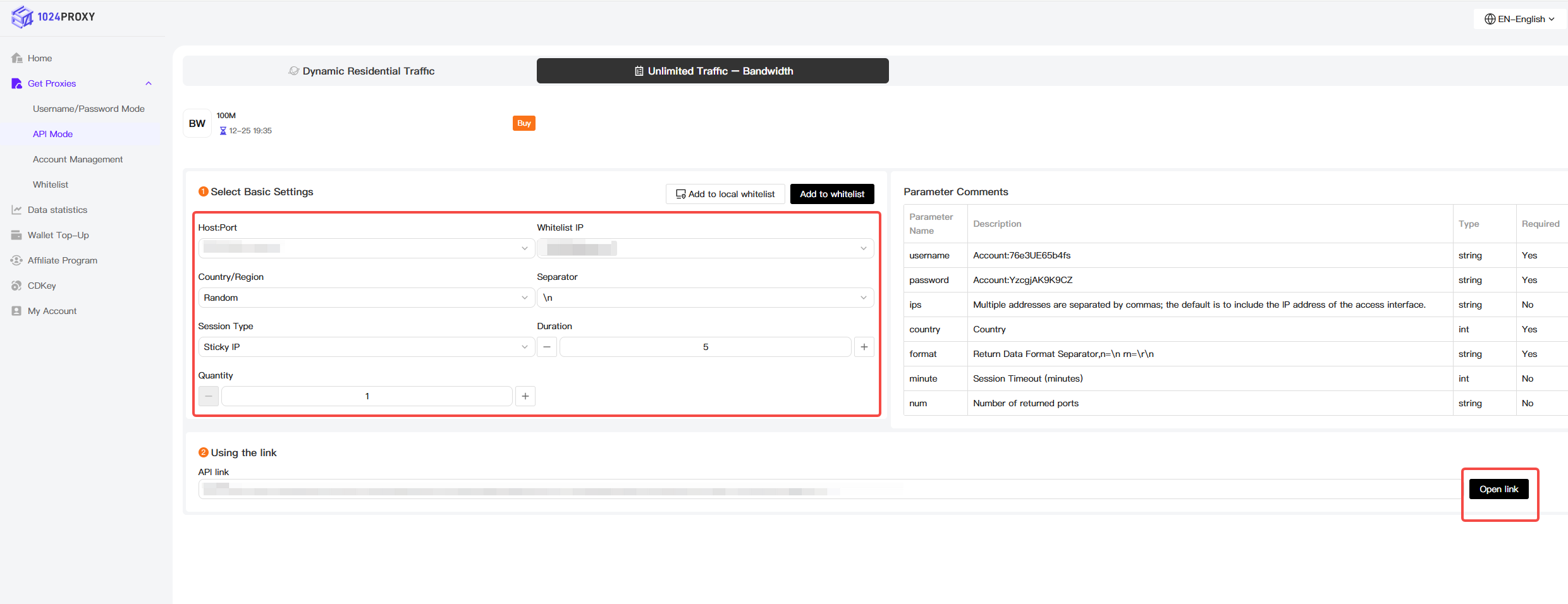Click the Add to whitelist button

click(x=831, y=194)
